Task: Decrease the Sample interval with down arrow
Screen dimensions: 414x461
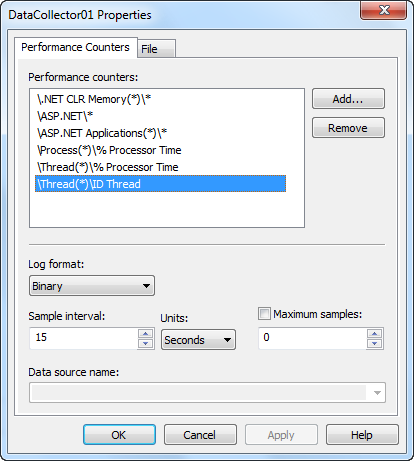Action: 145,343
